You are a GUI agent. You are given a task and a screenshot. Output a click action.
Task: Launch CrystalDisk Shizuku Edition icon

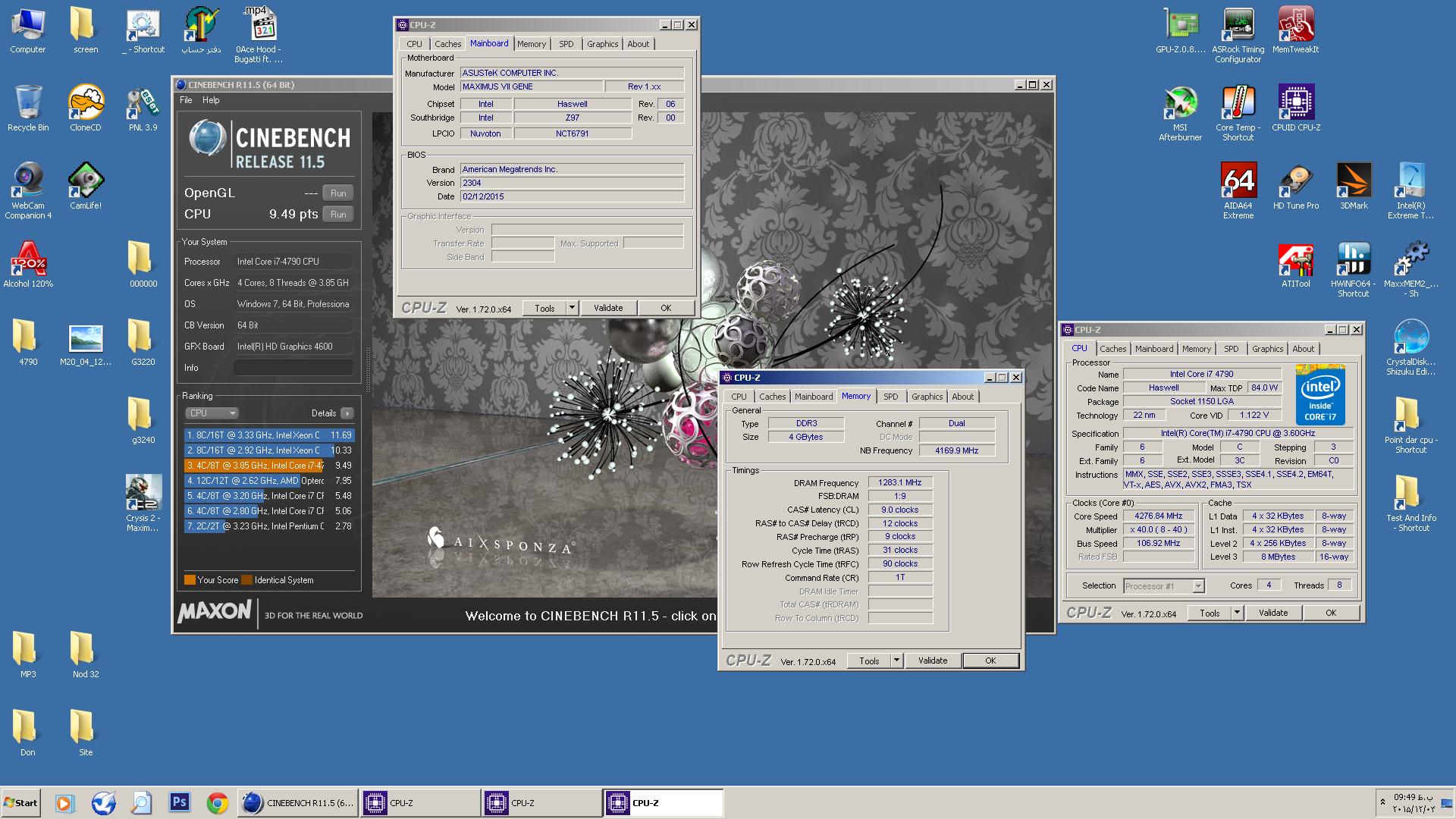(1410, 348)
